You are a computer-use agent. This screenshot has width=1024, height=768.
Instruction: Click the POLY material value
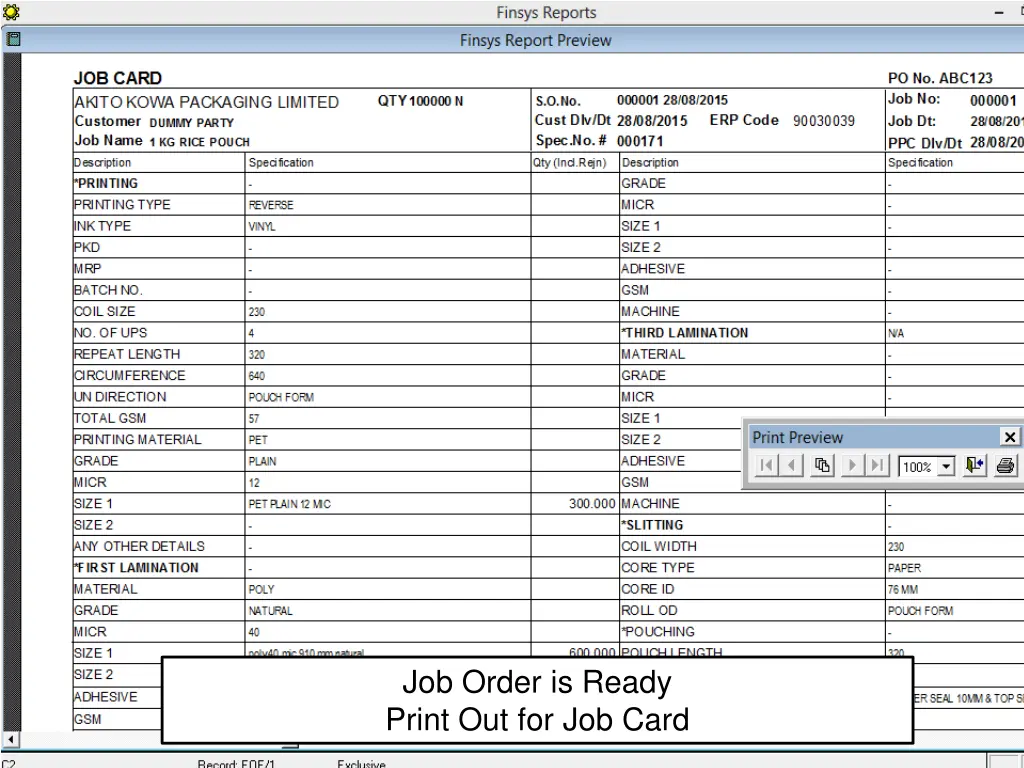pos(261,590)
